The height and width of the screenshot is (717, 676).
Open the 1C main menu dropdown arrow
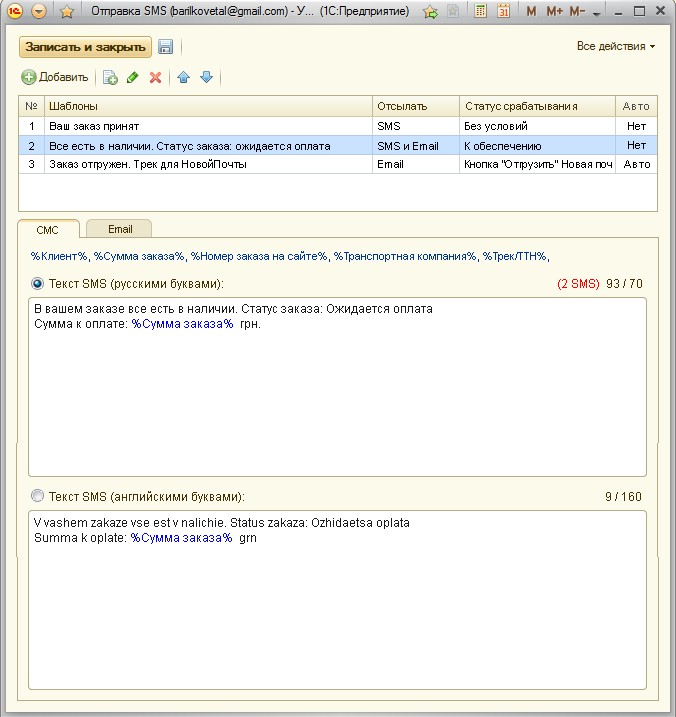tap(39, 12)
